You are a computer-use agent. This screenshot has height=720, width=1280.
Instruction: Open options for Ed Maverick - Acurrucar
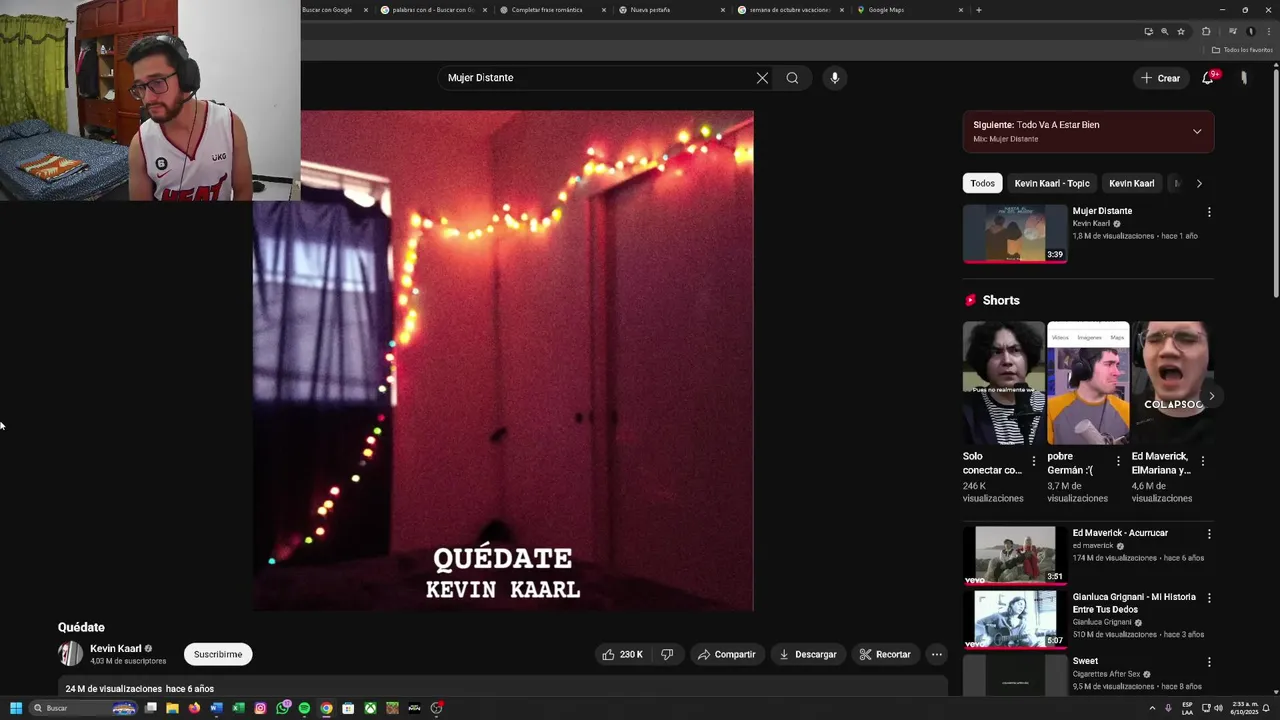[1209, 534]
